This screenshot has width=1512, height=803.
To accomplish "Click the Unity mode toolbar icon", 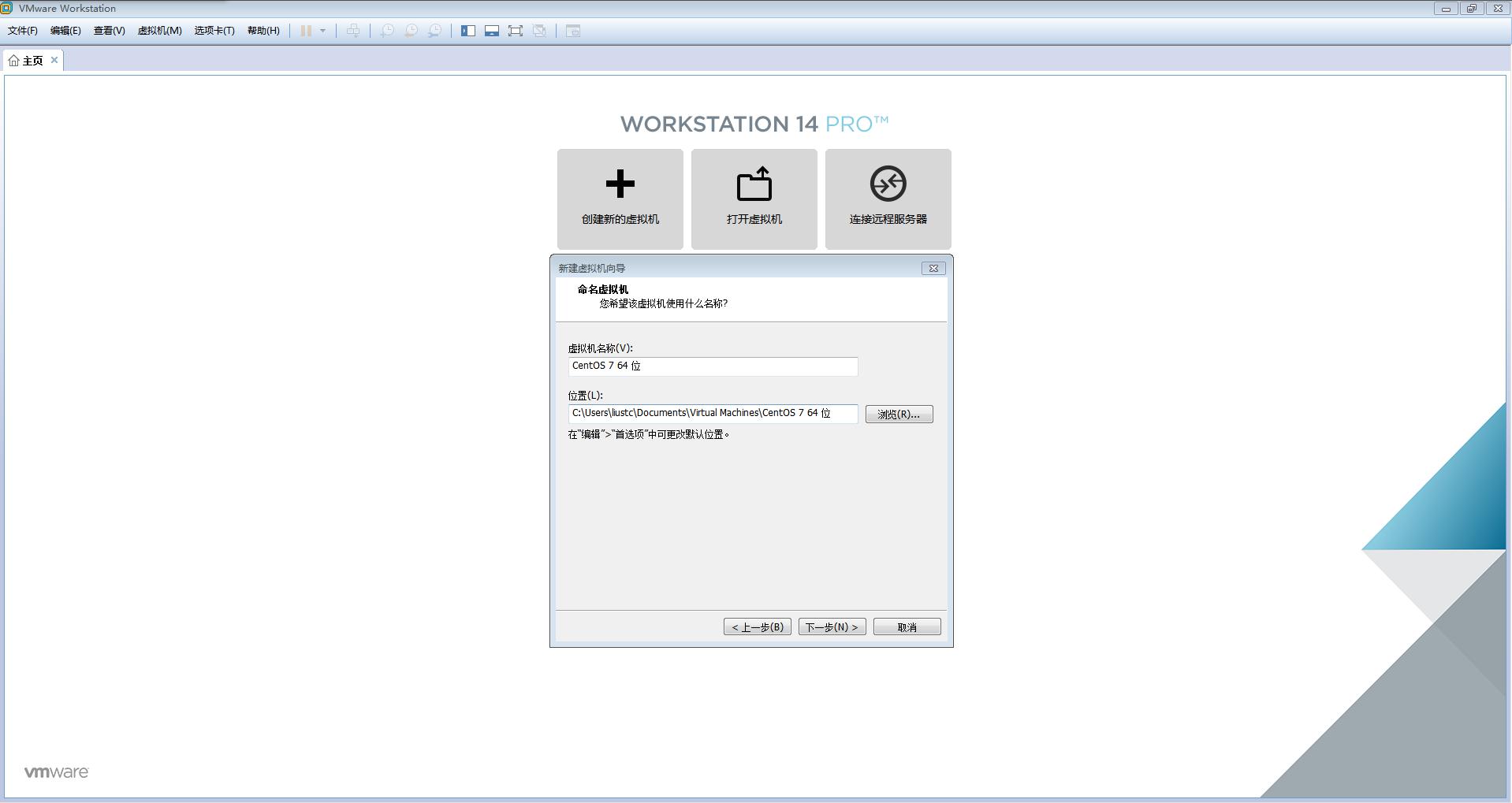I will (539, 31).
